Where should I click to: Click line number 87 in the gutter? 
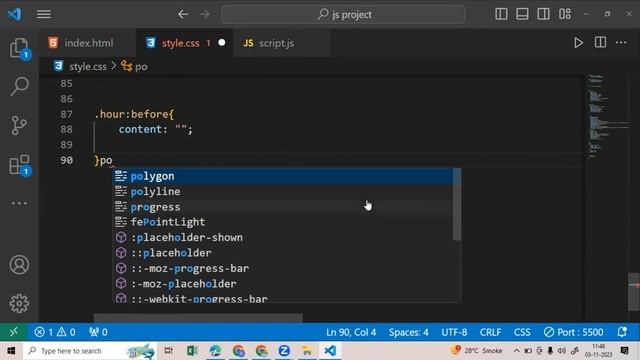coord(67,114)
